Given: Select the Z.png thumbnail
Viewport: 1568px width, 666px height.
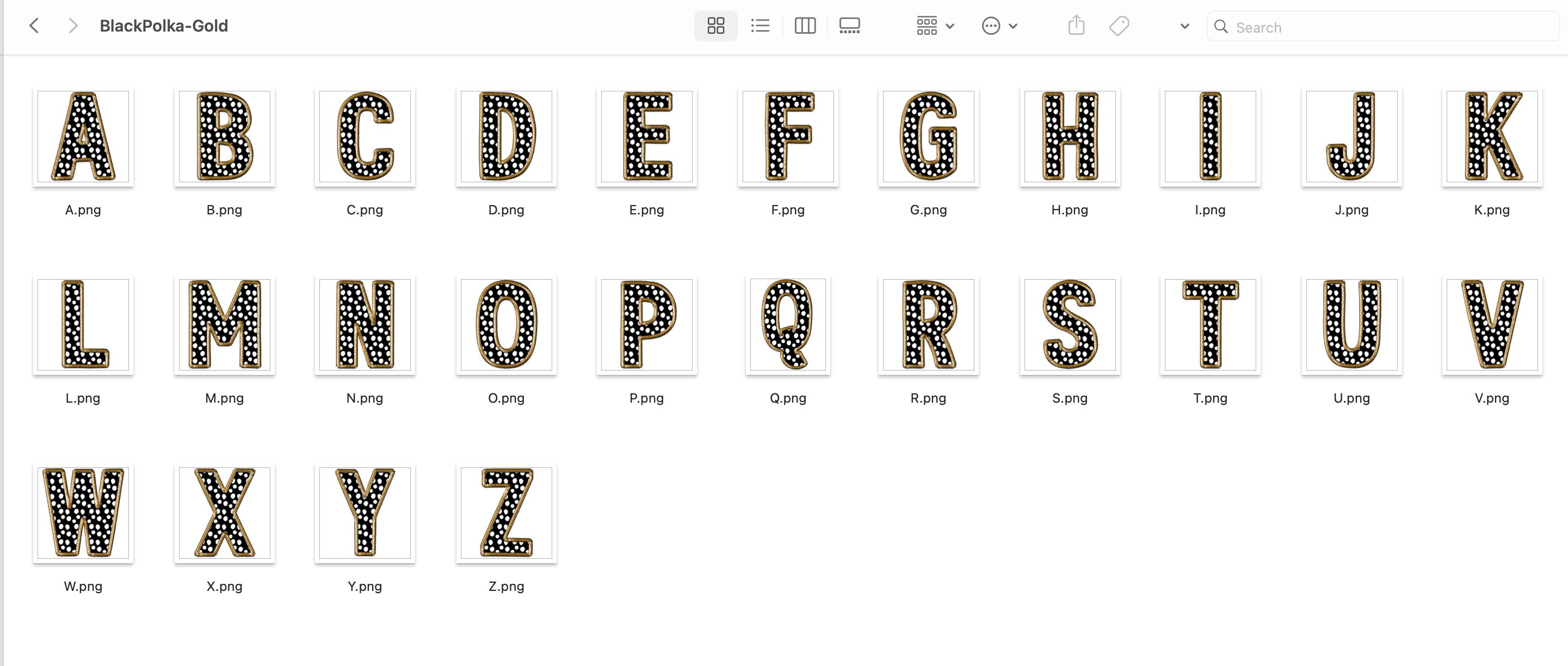Looking at the screenshot, I should (x=507, y=513).
